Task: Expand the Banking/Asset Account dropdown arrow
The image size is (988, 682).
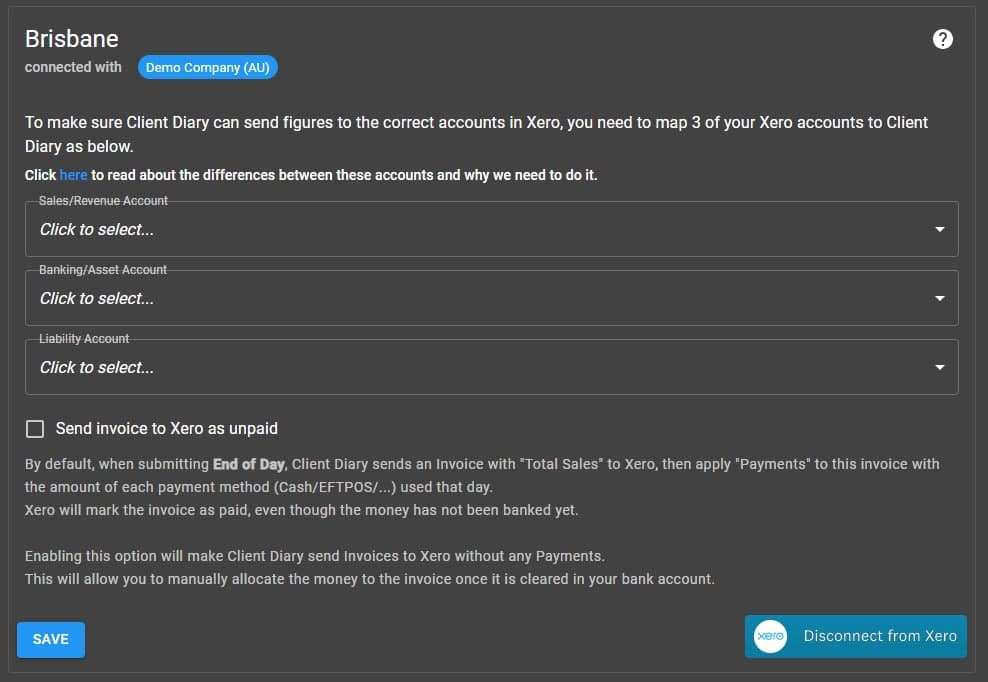Action: coord(939,298)
